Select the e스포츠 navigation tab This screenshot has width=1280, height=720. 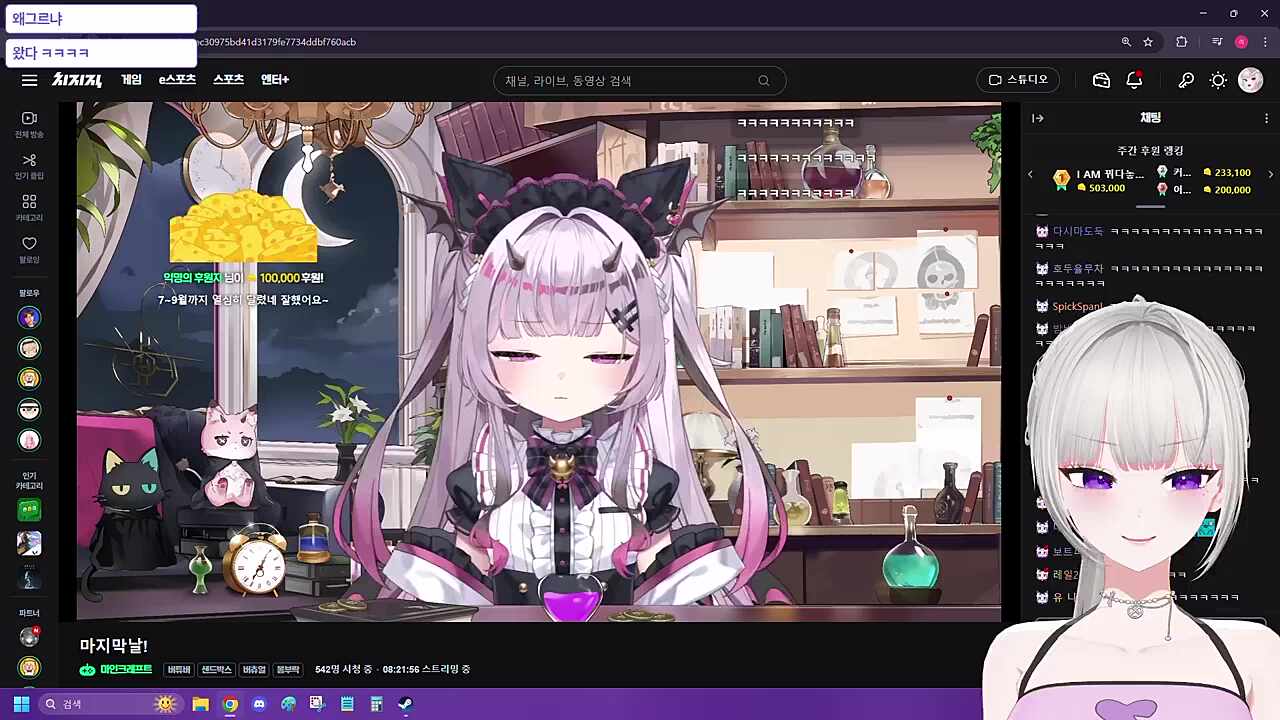177,80
